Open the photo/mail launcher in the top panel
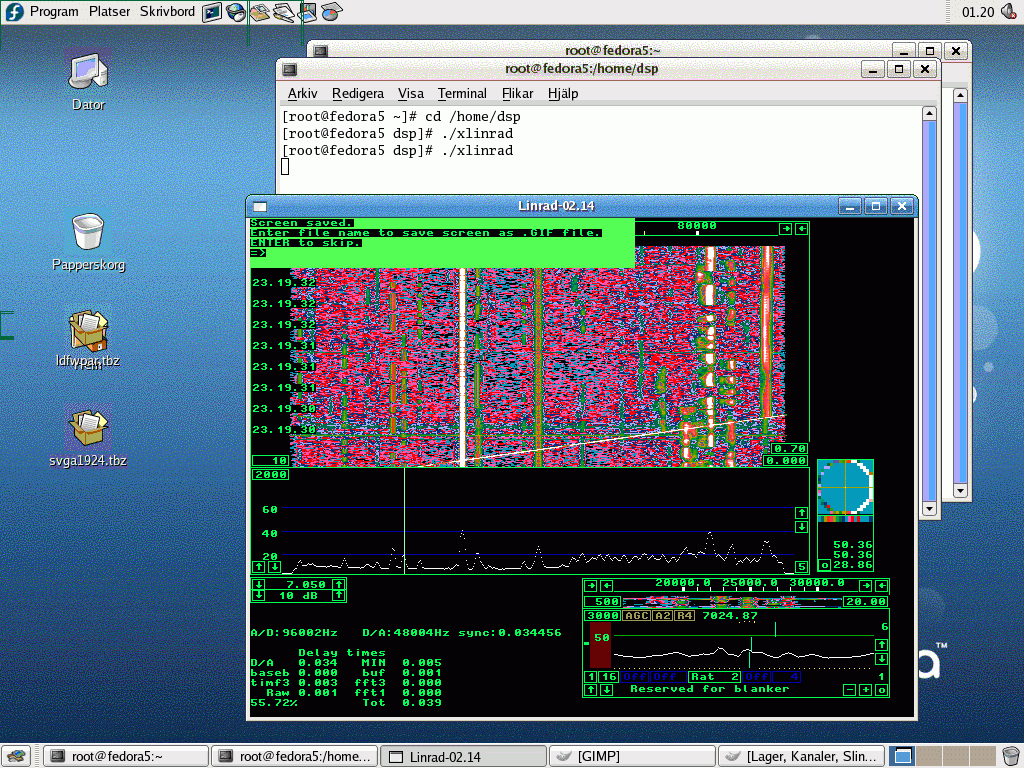 (x=260, y=12)
